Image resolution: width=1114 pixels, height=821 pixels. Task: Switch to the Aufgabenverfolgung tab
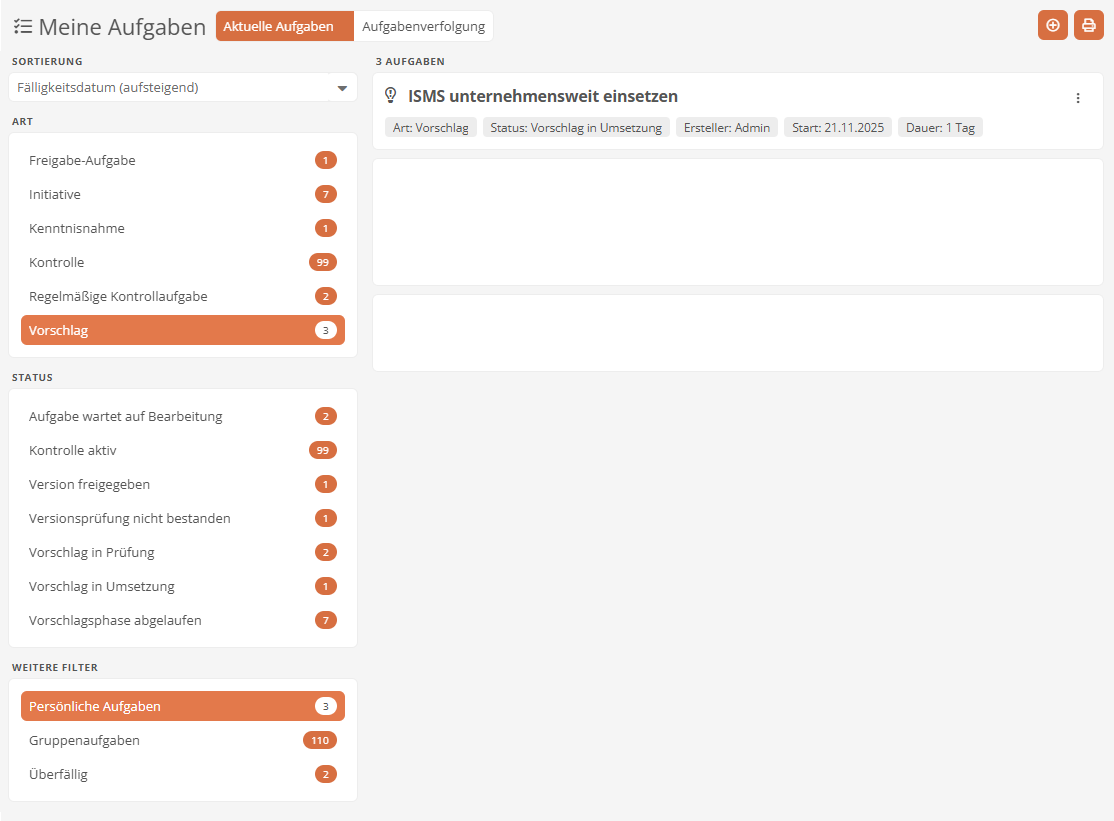(423, 27)
